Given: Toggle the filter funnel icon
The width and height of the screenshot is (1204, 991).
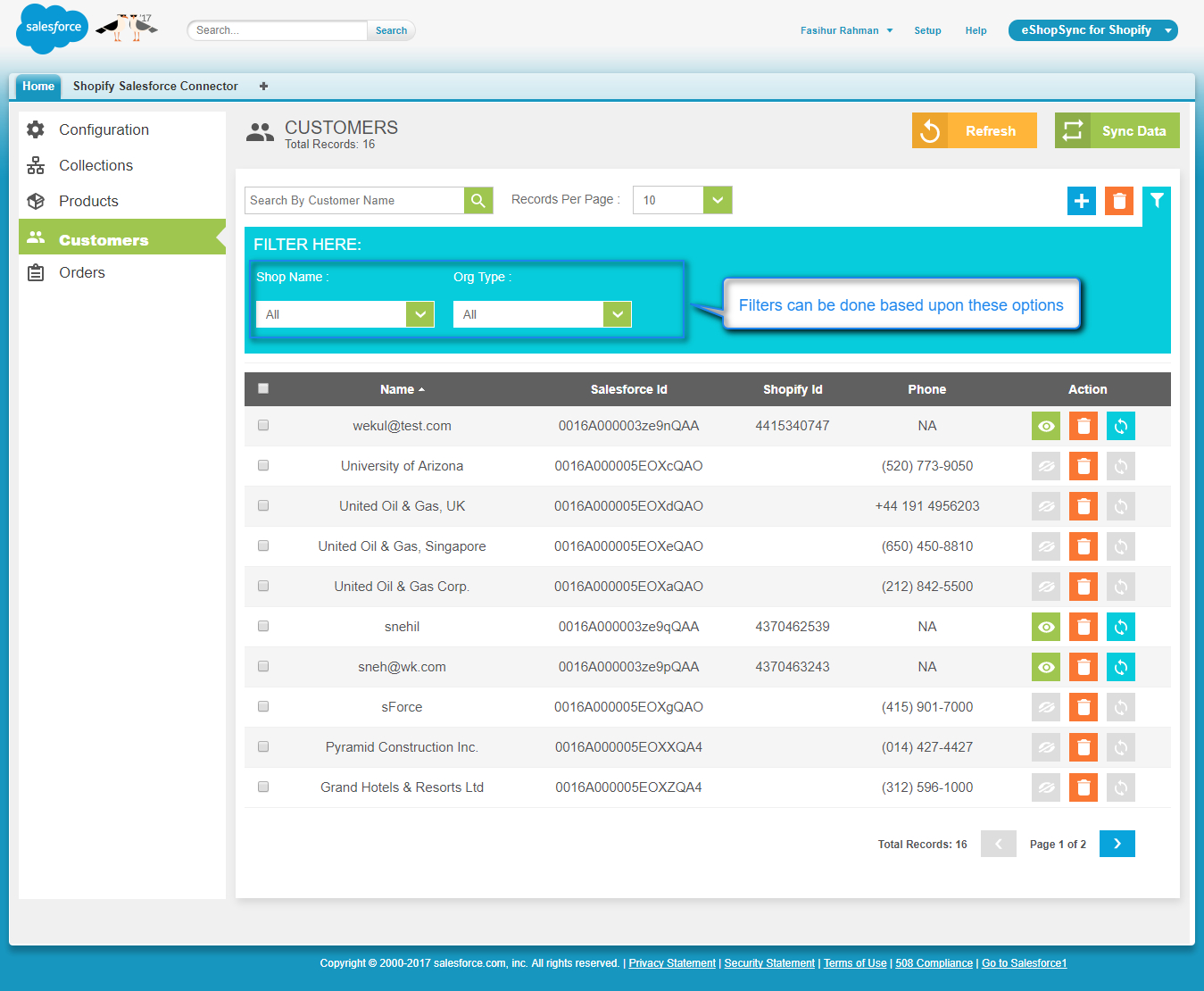Looking at the screenshot, I should [1157, 201].
